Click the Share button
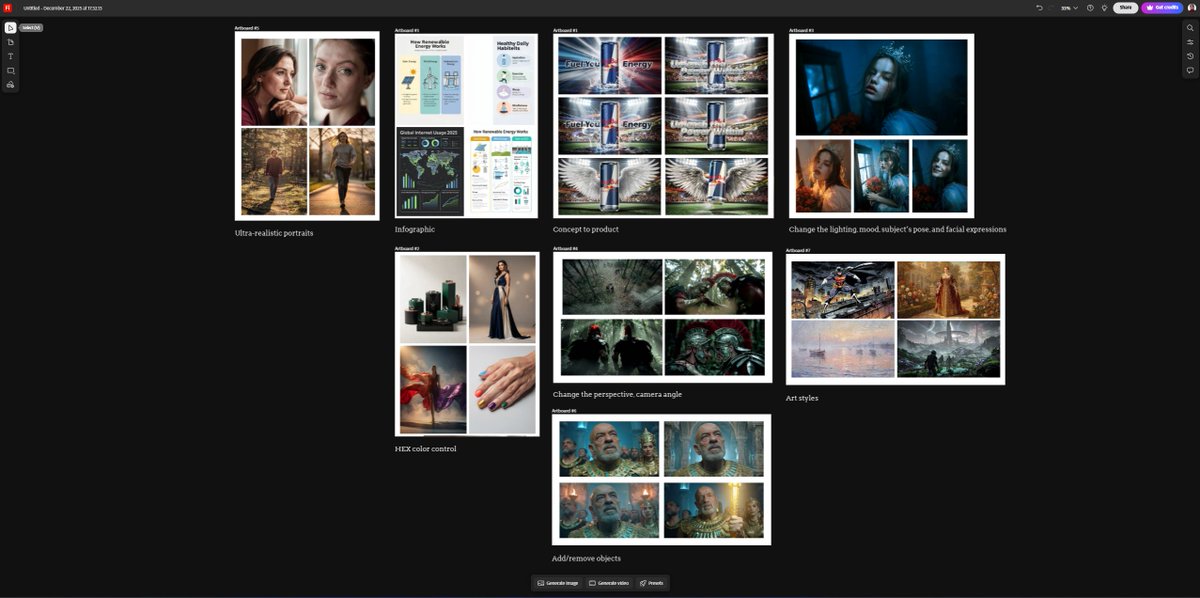The image size is (1200, 598). click(x=1124, y=7)
